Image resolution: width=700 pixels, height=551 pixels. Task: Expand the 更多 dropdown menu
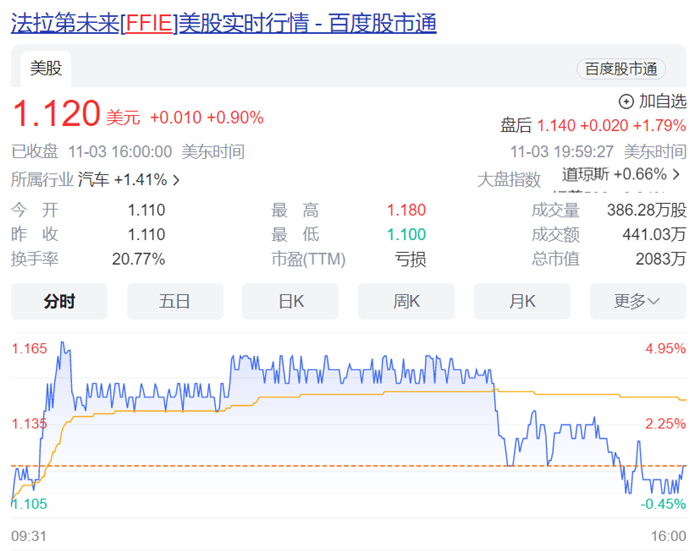[637, 301]
